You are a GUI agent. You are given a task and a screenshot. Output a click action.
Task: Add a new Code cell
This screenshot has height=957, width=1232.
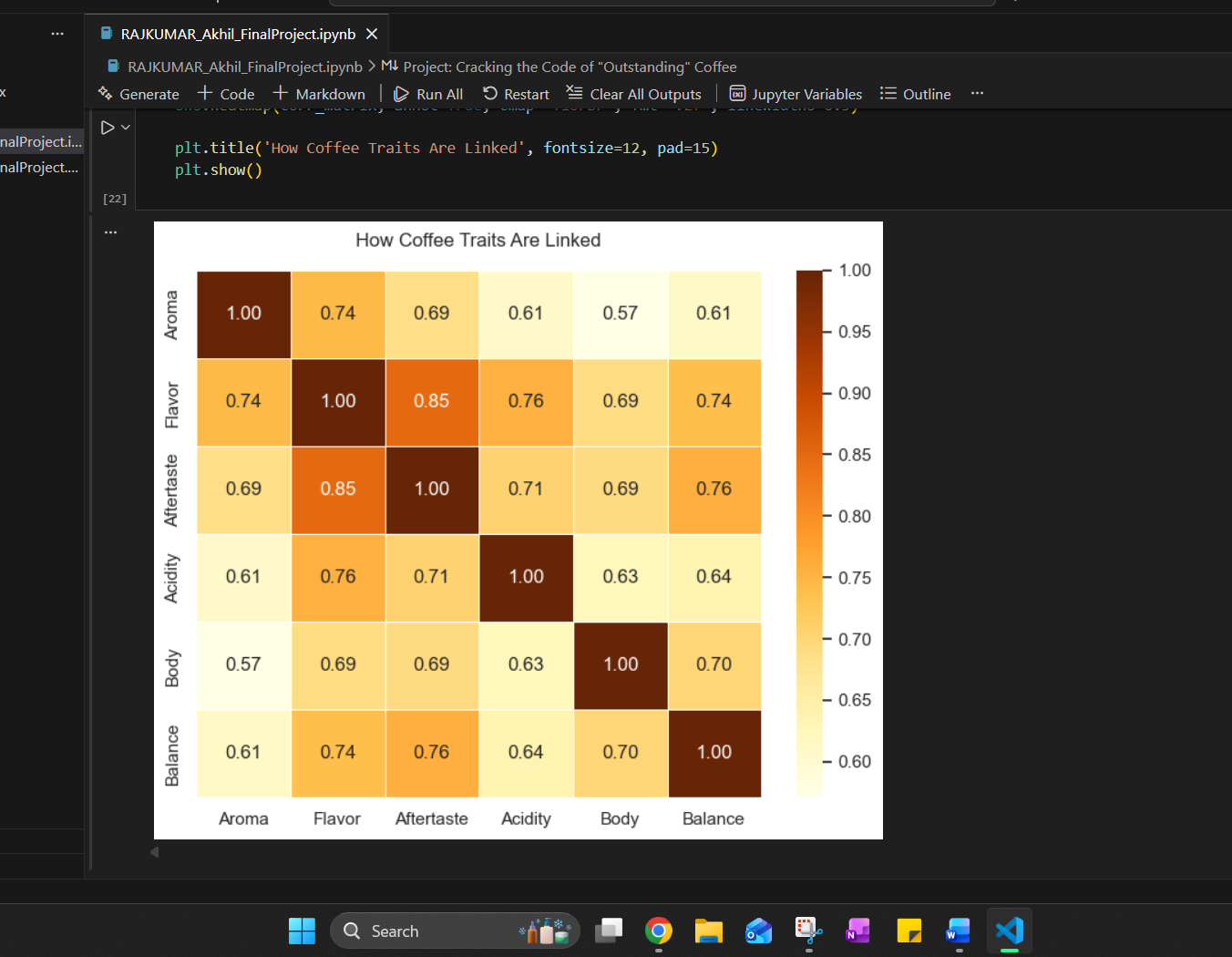[226, 94]
